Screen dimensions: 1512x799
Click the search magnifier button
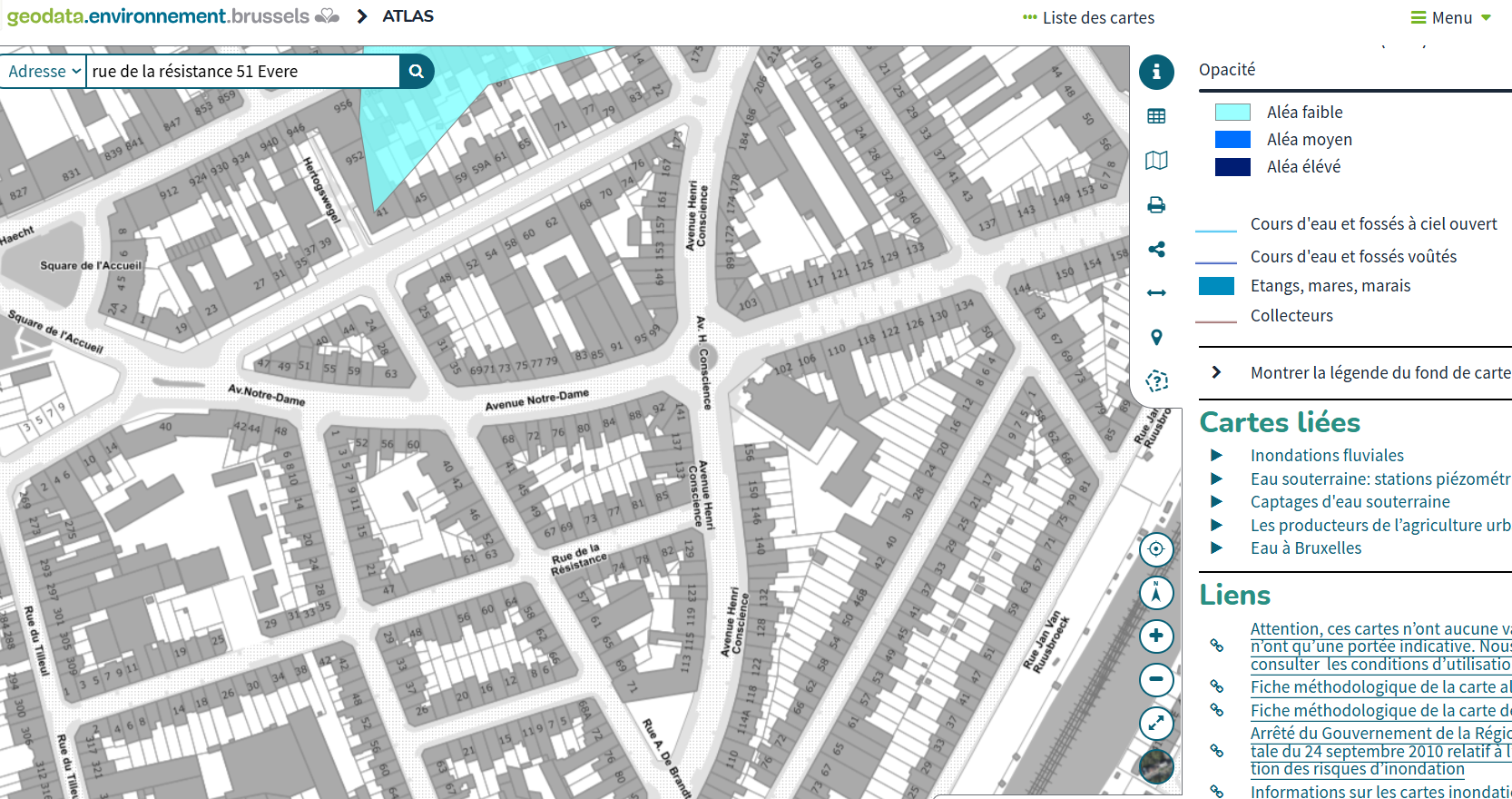point(417,72)
